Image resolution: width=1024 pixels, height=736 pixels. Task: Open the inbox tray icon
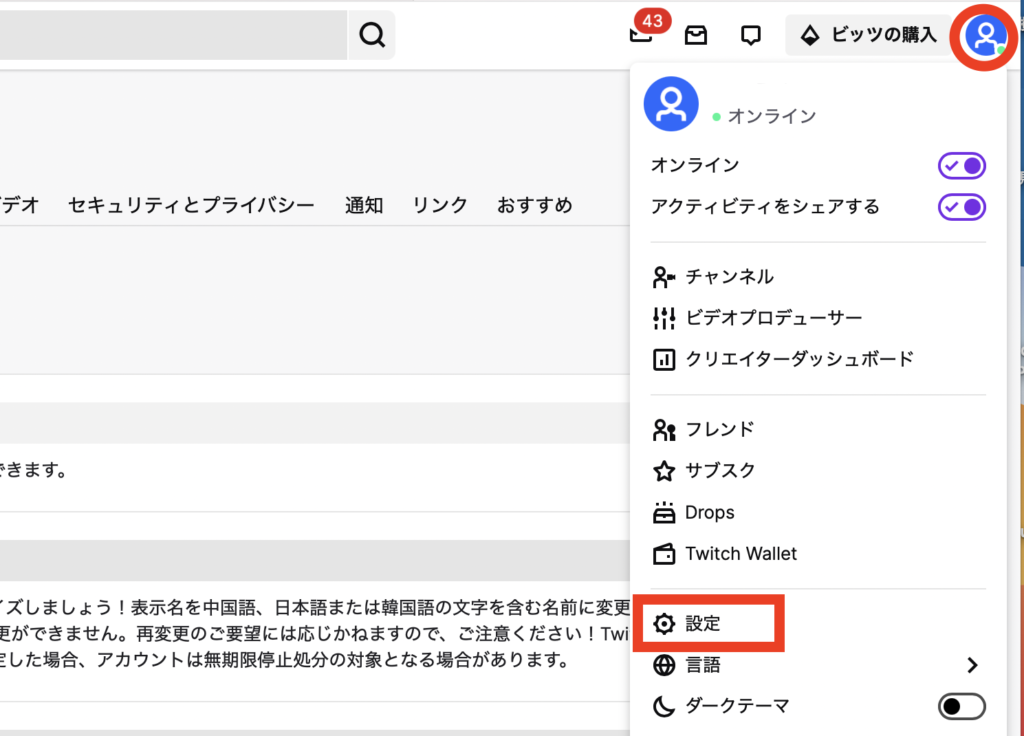click(696, 35)
